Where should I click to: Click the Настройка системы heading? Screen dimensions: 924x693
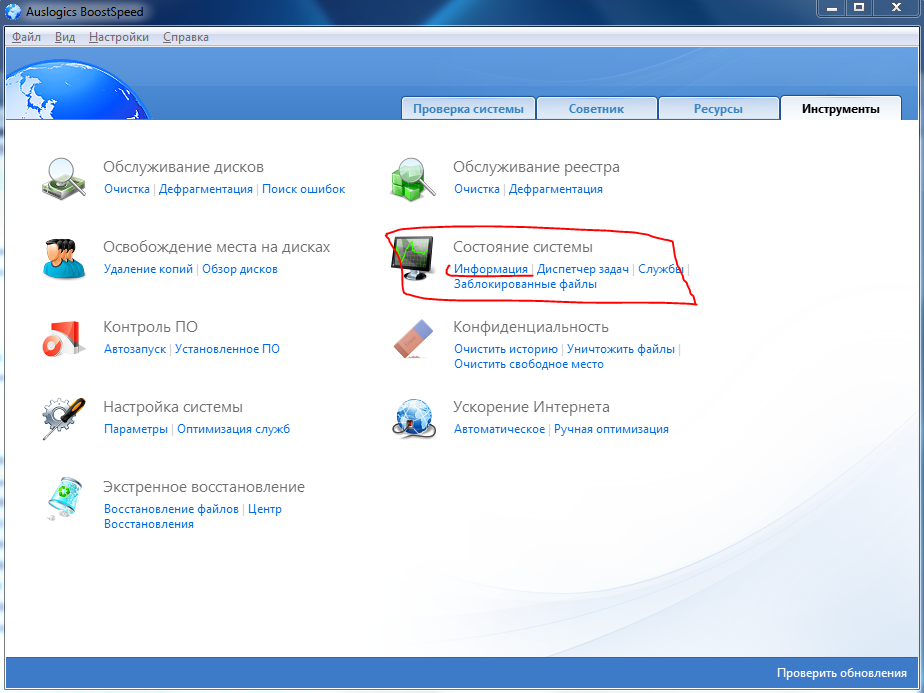(173, 407)
